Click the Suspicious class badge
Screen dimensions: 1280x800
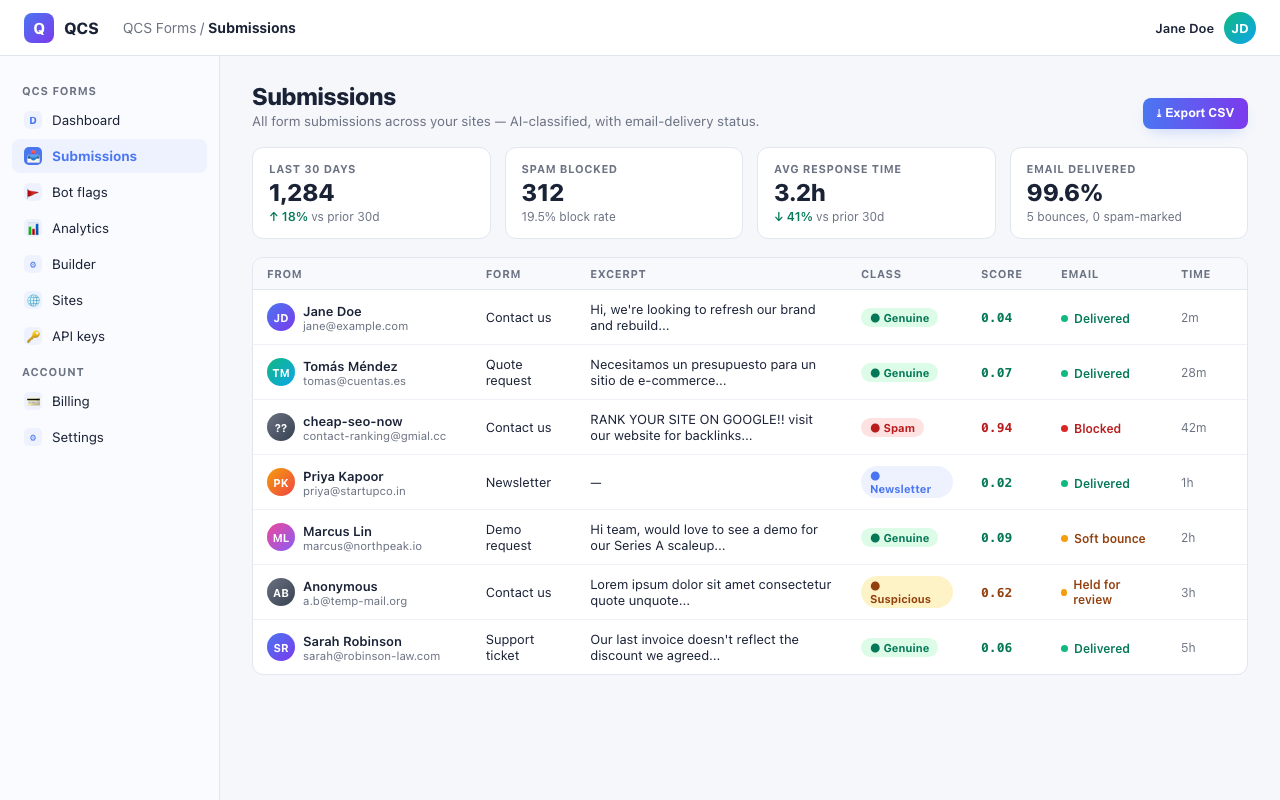tap(907, 592)
